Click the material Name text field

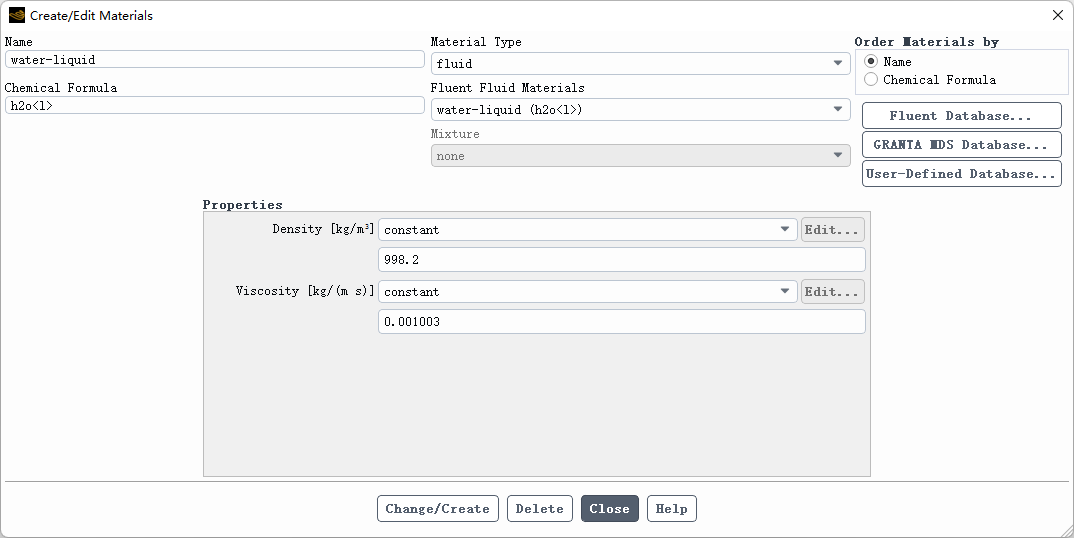point(214,60)
